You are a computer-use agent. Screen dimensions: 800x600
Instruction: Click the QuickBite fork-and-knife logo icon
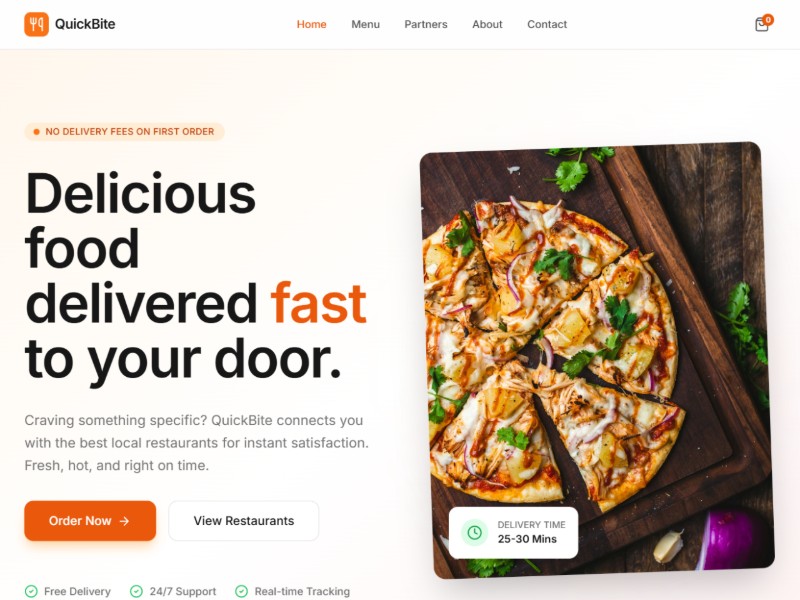pyautogui.click(x=36, y=24)
